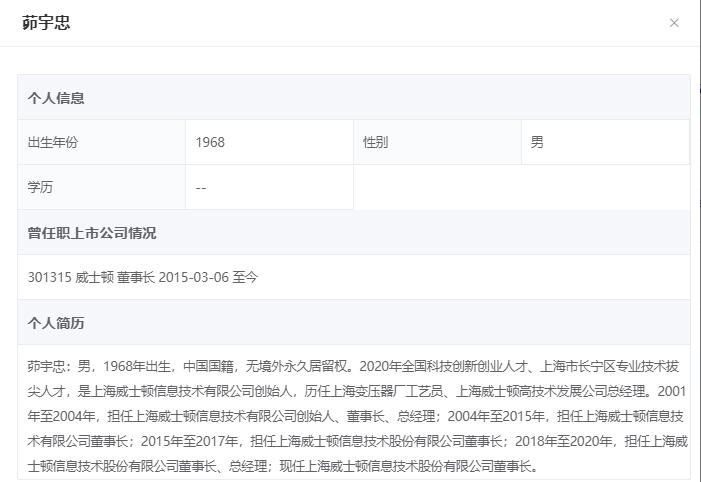Close the 茆宇忠 profile dialog

(x=674, y=23)
